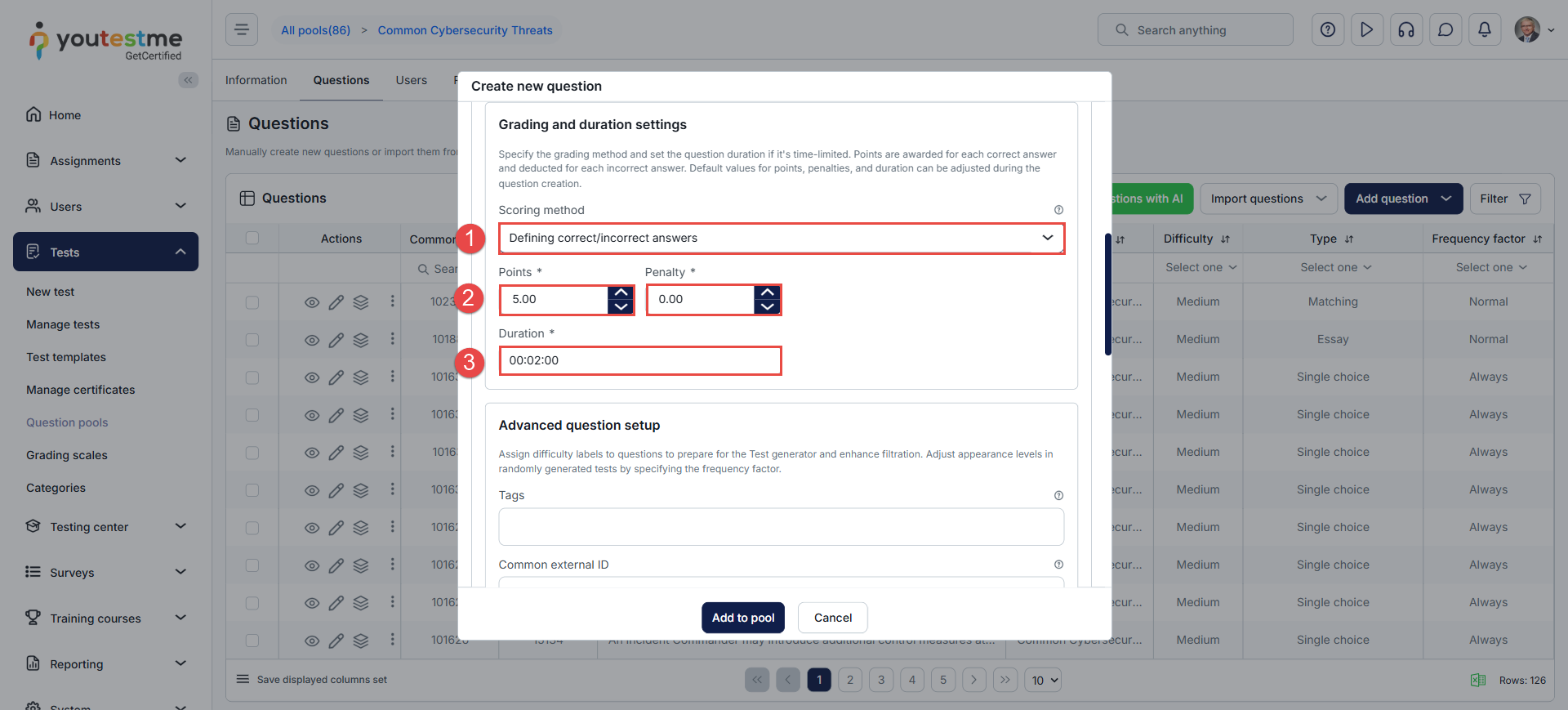Open the Difficulty Select one filter
The height and width of the screenshot is (710, 1568).
(x=1200, y=267)
